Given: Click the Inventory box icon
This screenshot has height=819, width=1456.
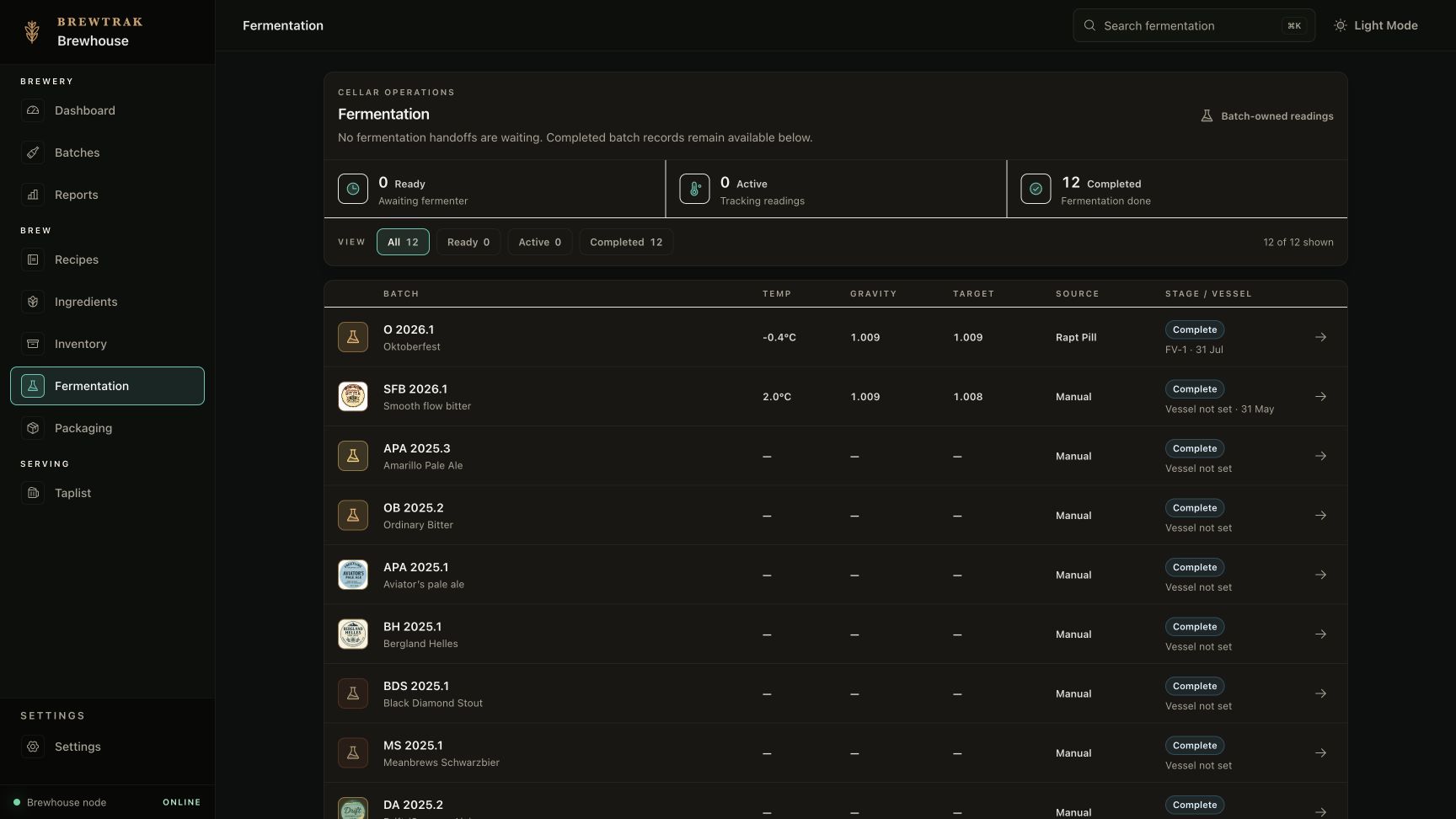Looking at the screenshot, I should pos(33,344).
